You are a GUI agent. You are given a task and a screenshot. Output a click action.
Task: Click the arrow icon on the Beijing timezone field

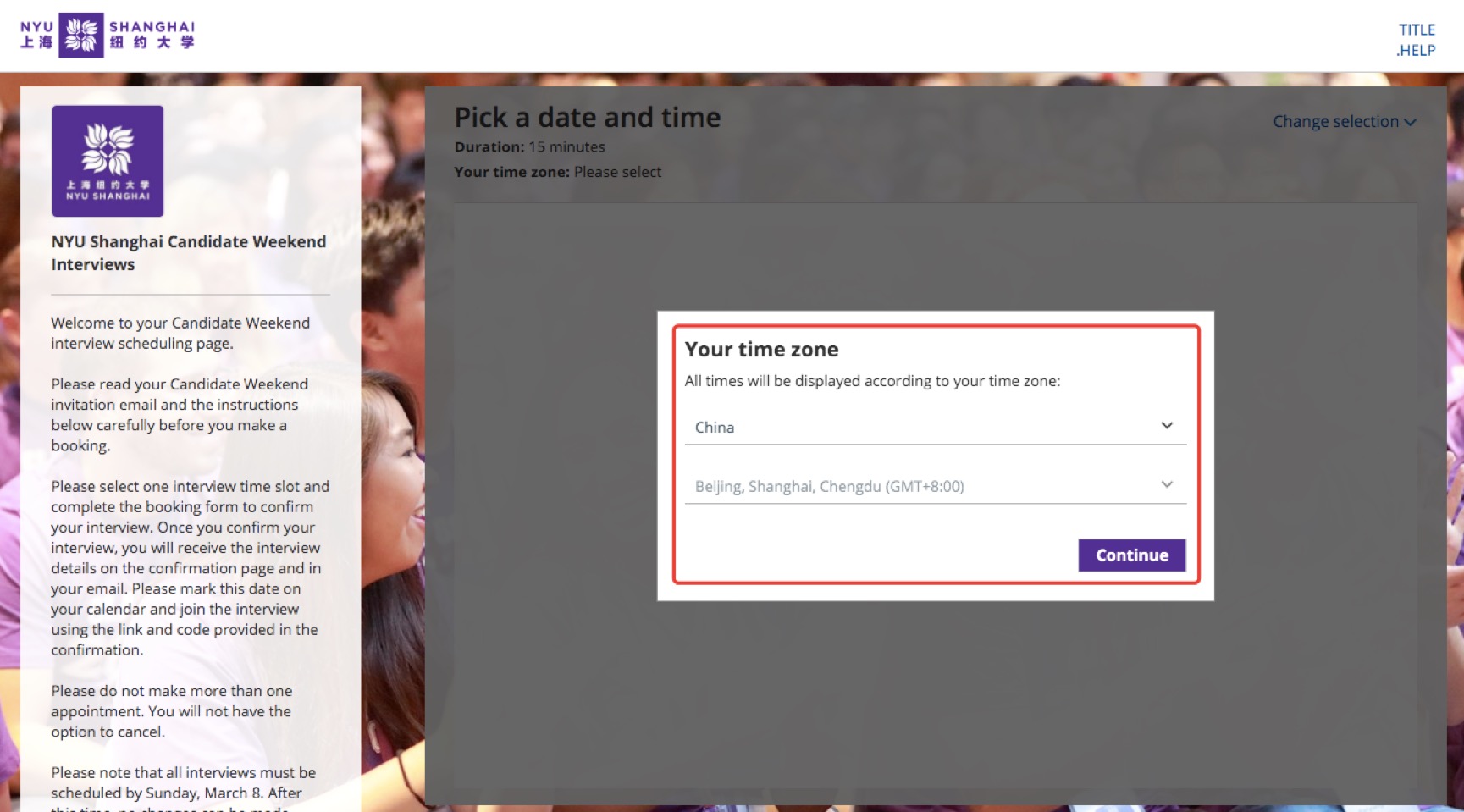1166,485
